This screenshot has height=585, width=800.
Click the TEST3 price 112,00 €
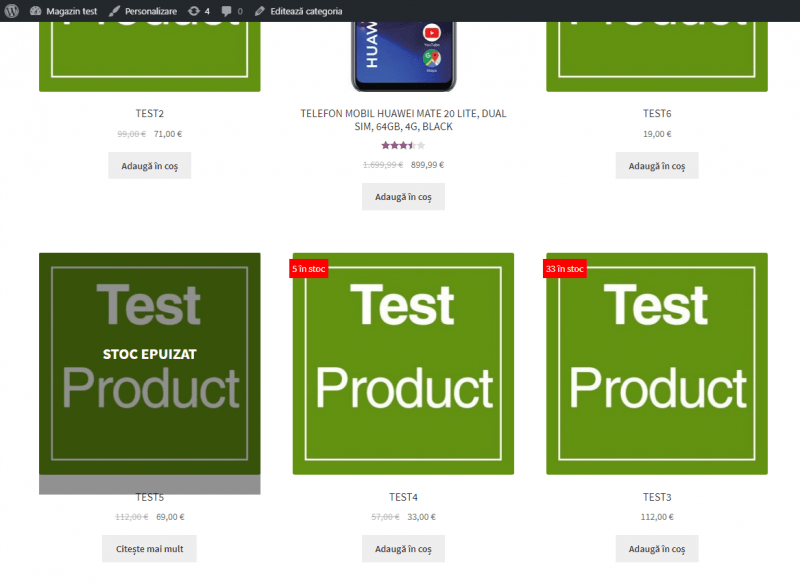pyautogui.click(x=657, y=517)
